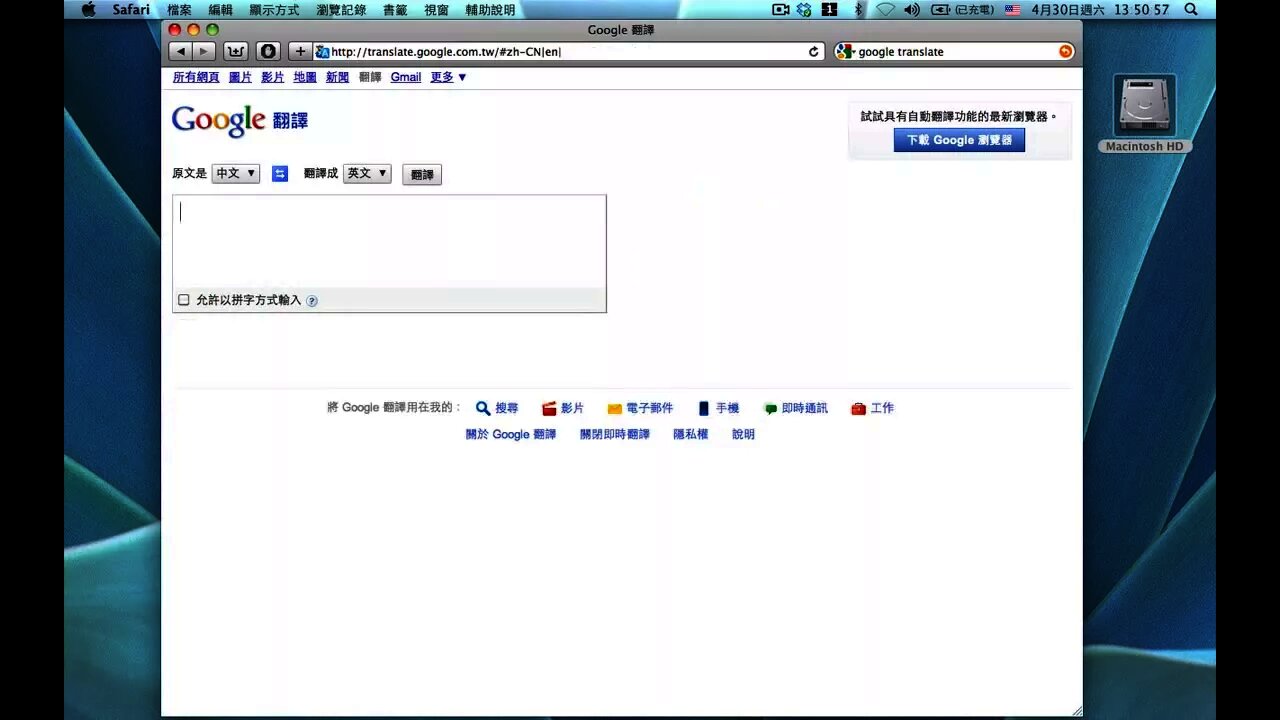1280x720 pixels.
Task: Click the camera recording menu bar icon
Action: tap(781, 9)
